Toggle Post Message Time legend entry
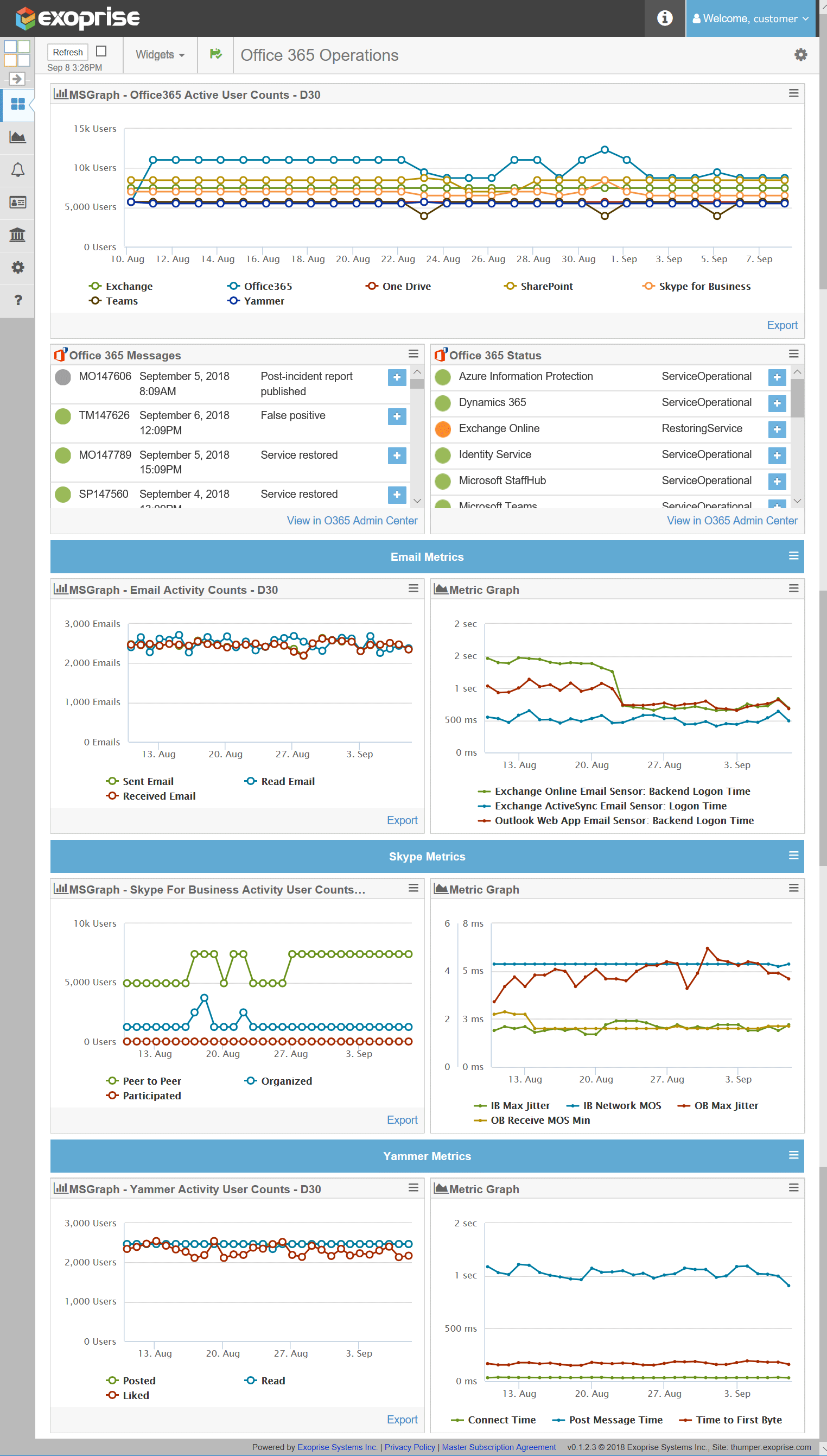Viewport: 827px width, 1456px height. 607,1419
